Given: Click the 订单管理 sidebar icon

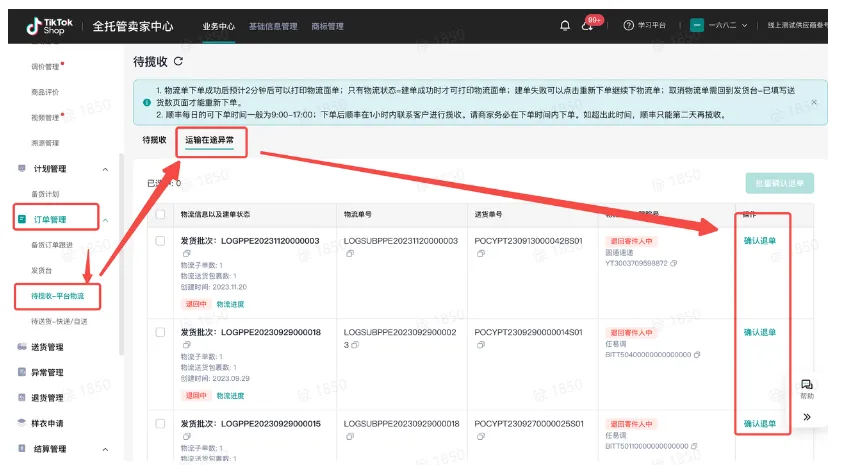Looking at the screenshot, I should (22, 219).
